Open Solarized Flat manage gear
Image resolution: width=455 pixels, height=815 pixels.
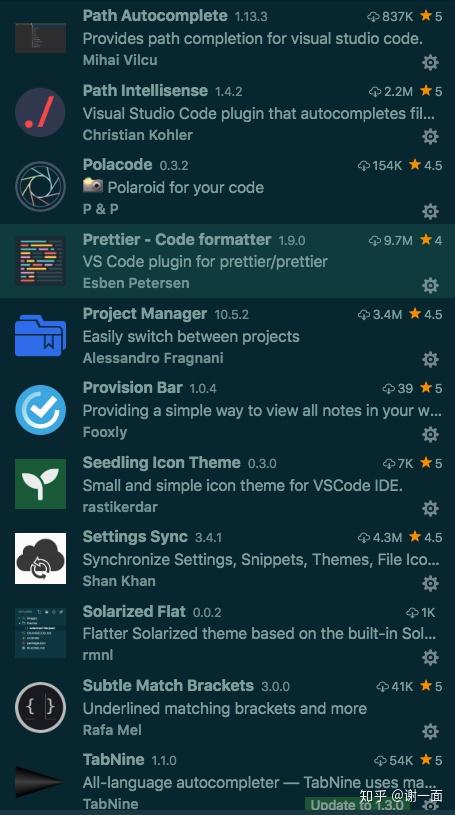point(430,658)
